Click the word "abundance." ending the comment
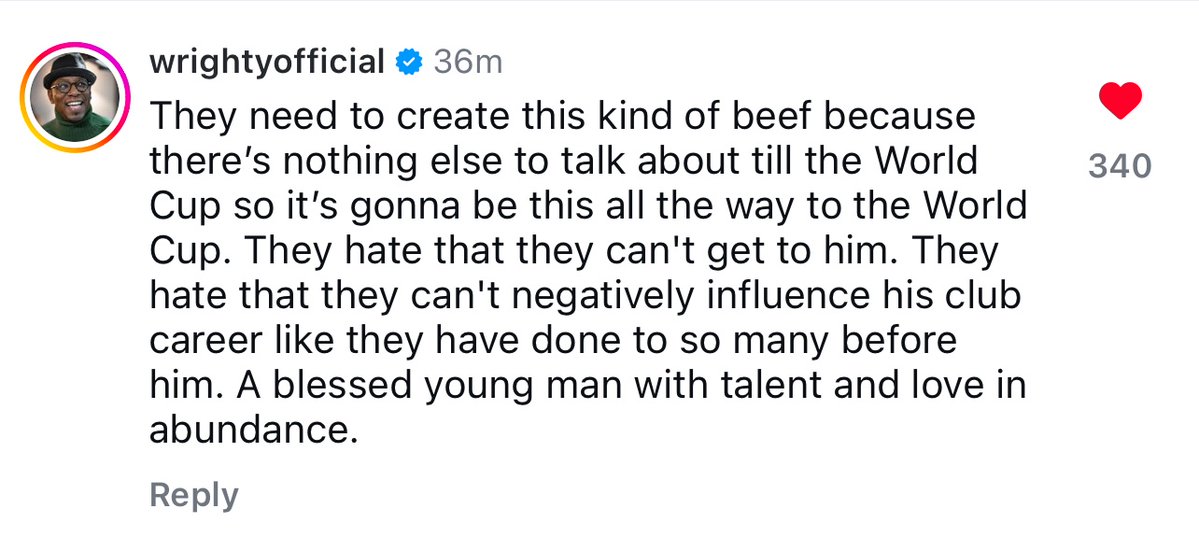This screenshot has height=551, width=1199. pyautogui.click(x=253, y=431)
